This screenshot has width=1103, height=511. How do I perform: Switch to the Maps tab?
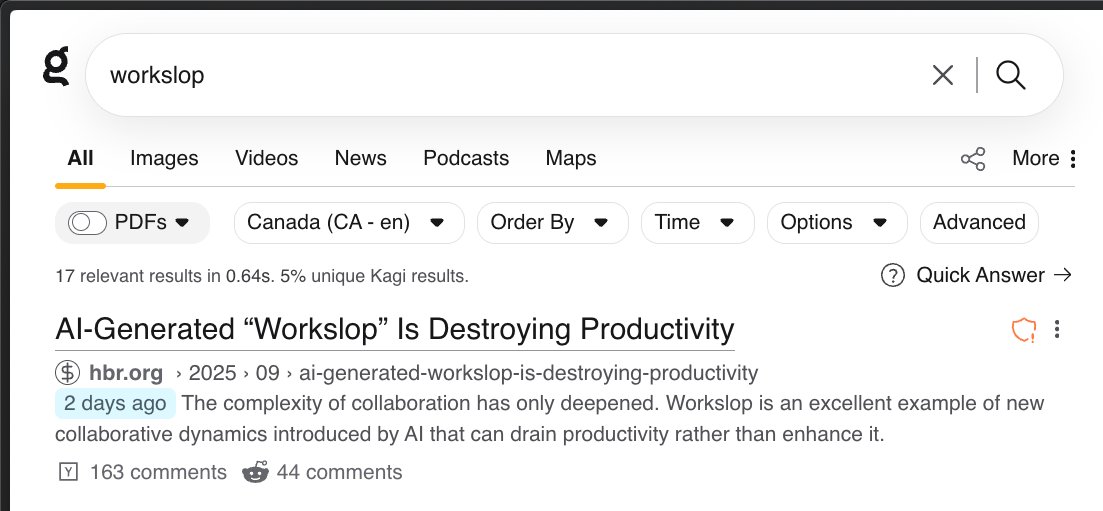pos(570,159)
